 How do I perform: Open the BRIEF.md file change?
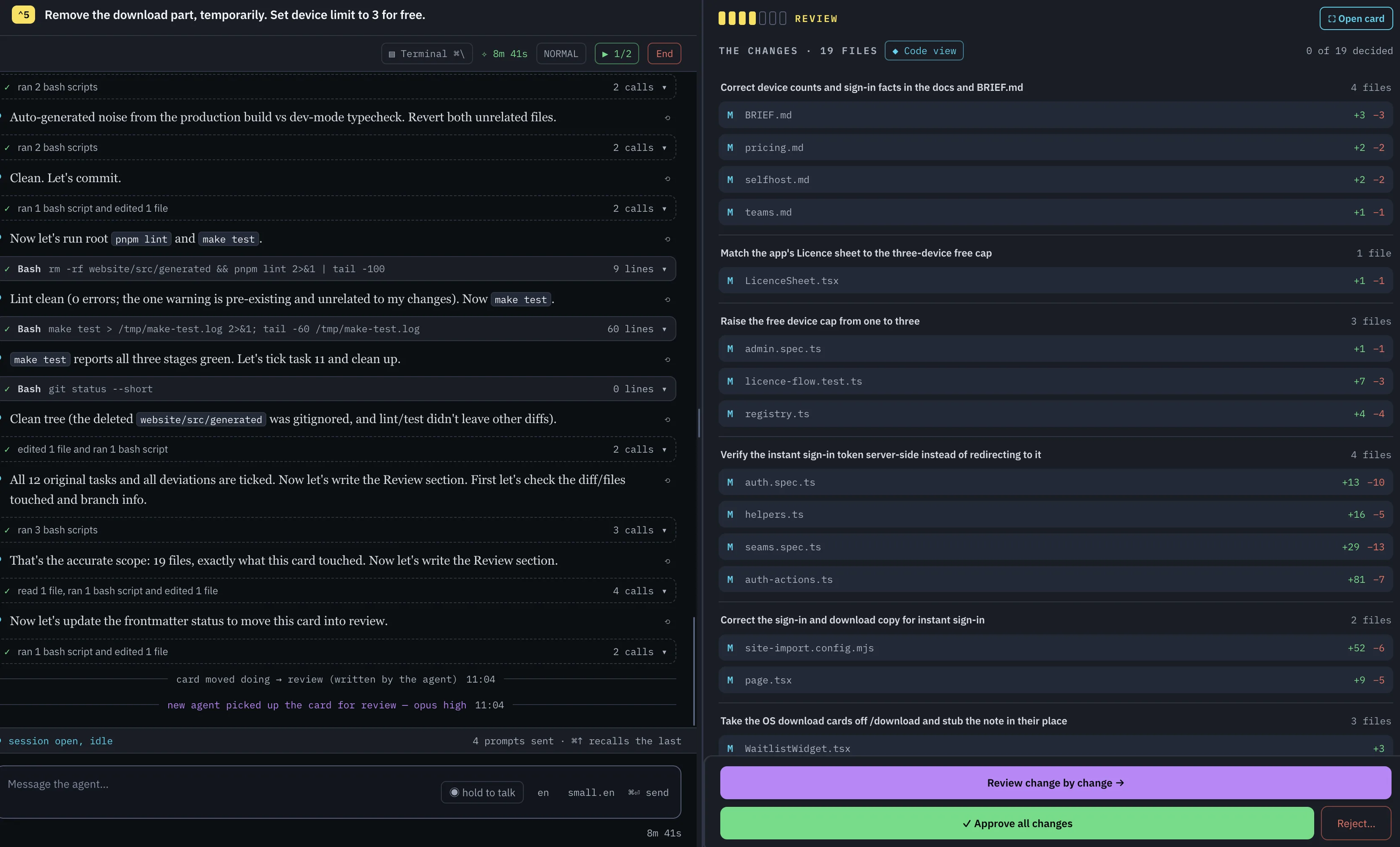pyautogui.click(x=1055, y=115)
